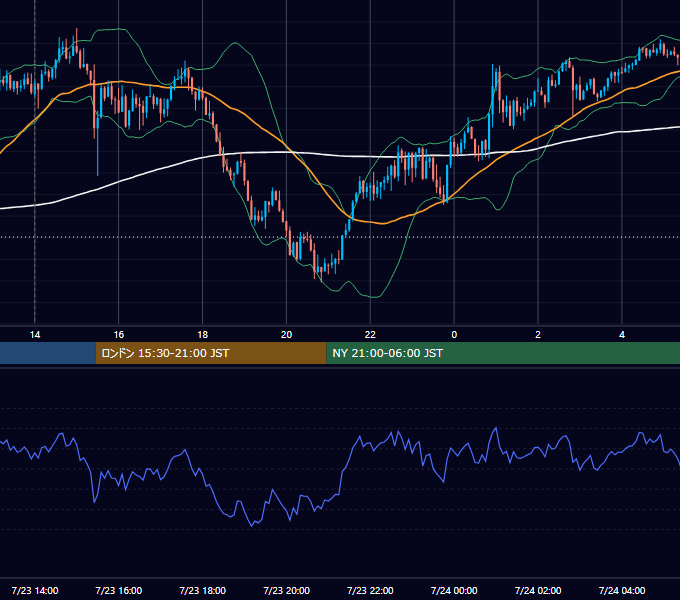Click the 18 hour label on price chart axis
This screenshot has height=600, width=680.
tap(203, 335)
